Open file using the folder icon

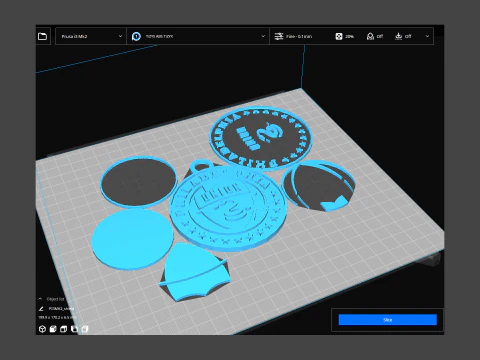[x=43, y=36]
